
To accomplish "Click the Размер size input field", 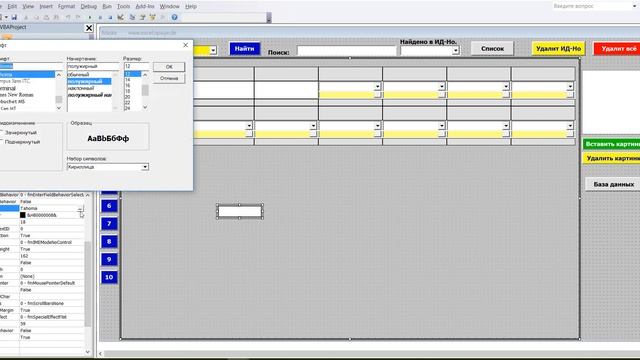I will [x=136, y=66].
